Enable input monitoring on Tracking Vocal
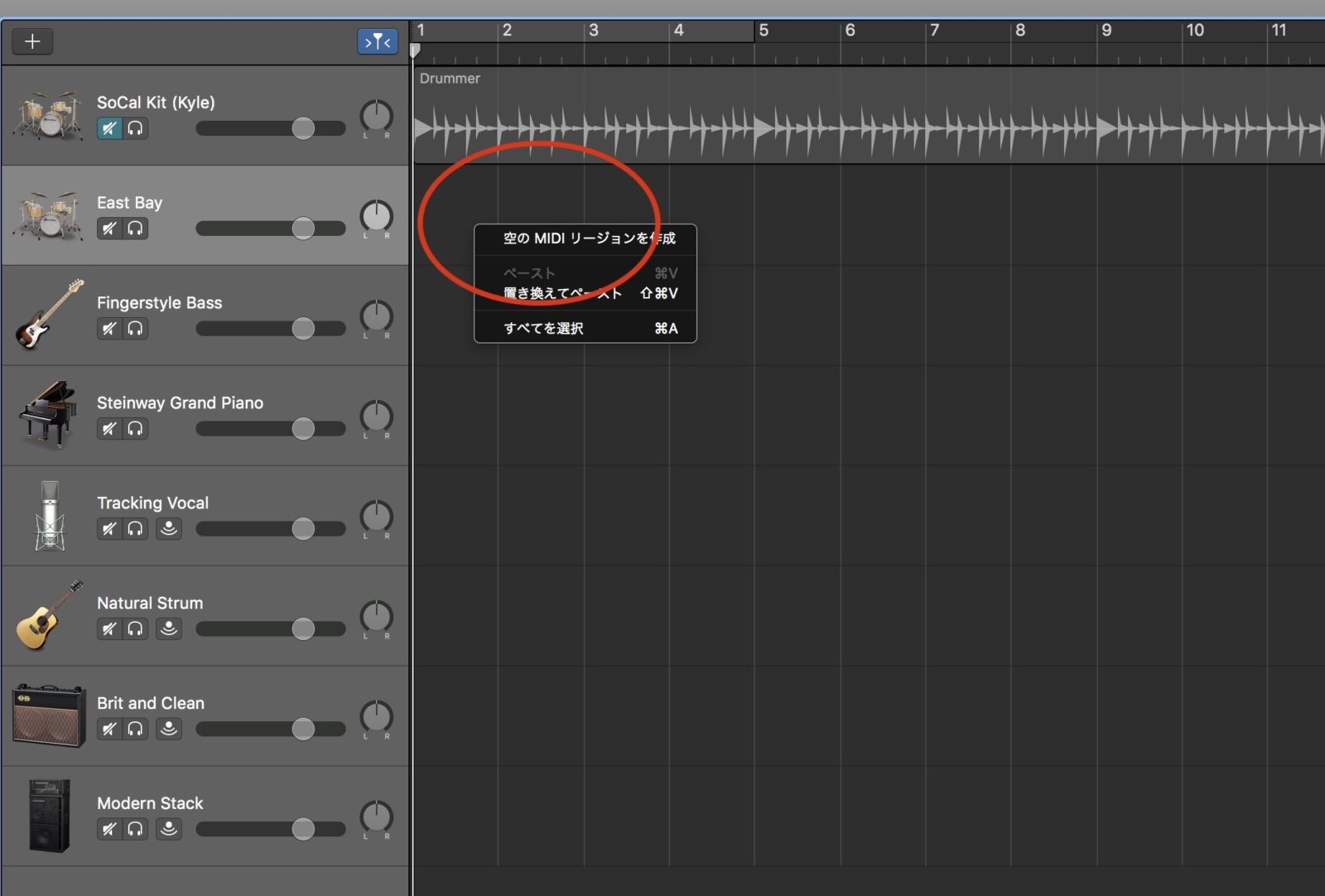This screenshot has width=1325, height=896. (x=168, y=528)
